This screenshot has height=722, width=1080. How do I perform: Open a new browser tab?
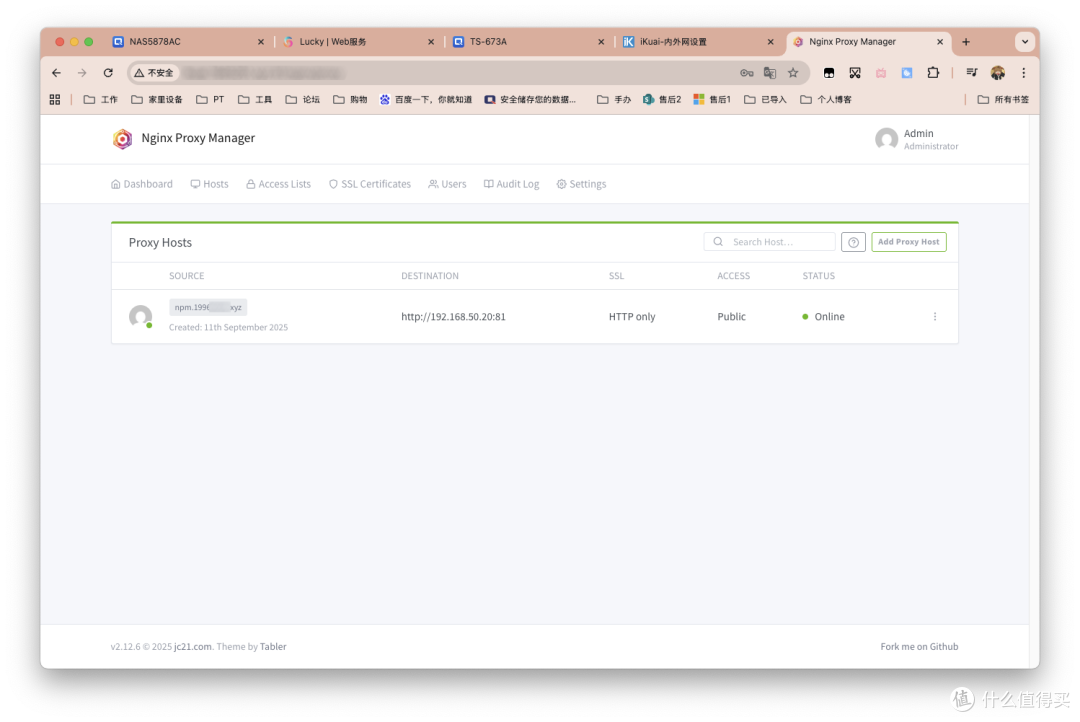tap(966, 42)
